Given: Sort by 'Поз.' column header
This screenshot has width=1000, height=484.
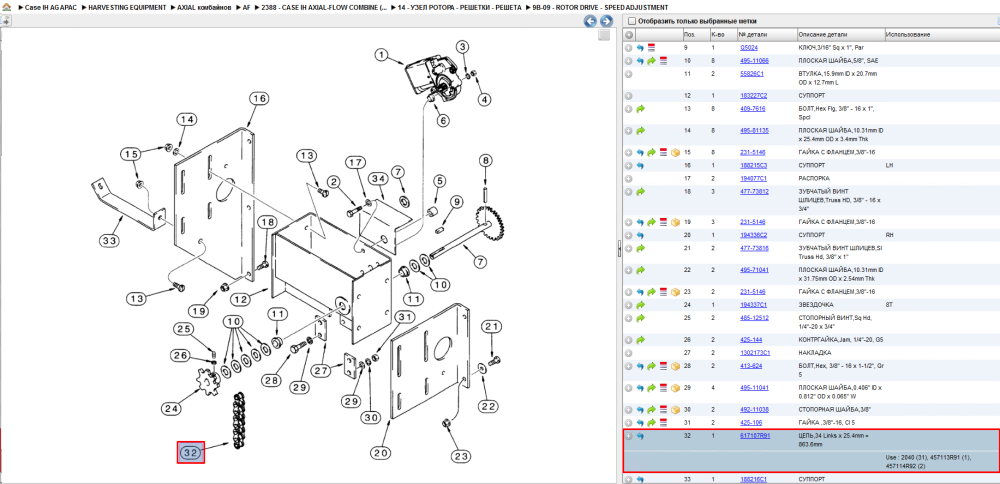Looking at the screenshot, I should 695,34.
